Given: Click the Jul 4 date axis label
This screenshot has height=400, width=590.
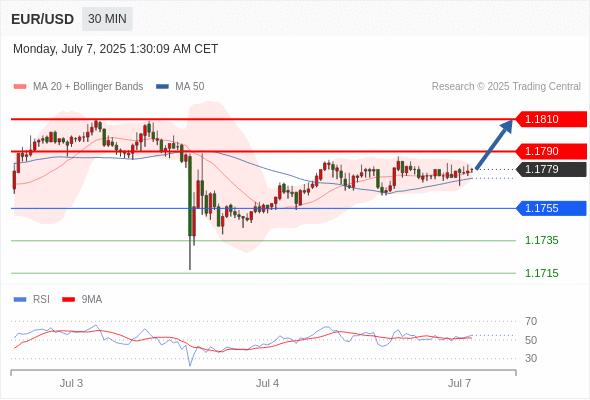Looking at the screenshot, I should tap(268, 383).
